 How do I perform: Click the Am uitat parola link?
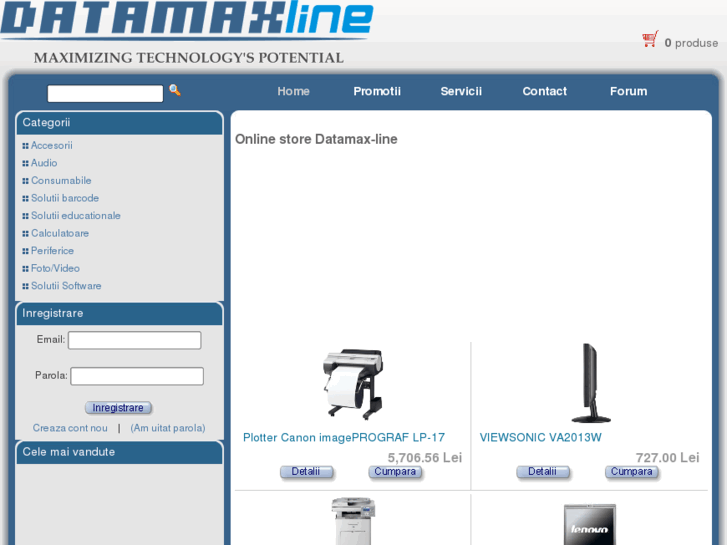[168, 428]
